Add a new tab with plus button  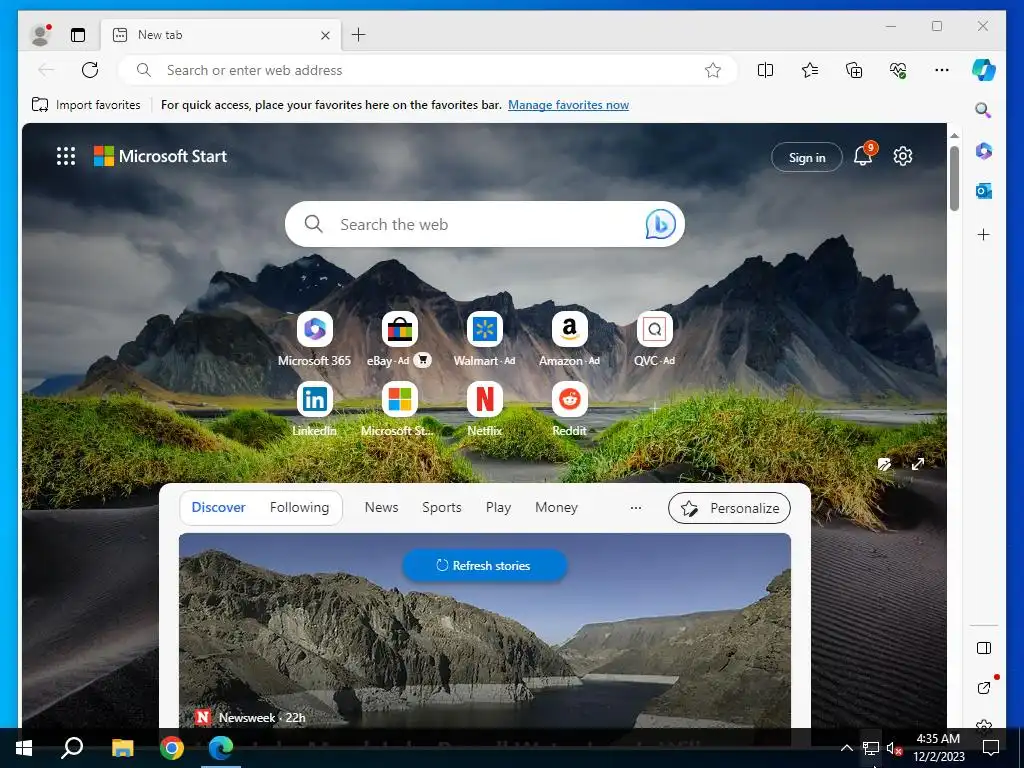pyautogui.click(x=359, y=35)
